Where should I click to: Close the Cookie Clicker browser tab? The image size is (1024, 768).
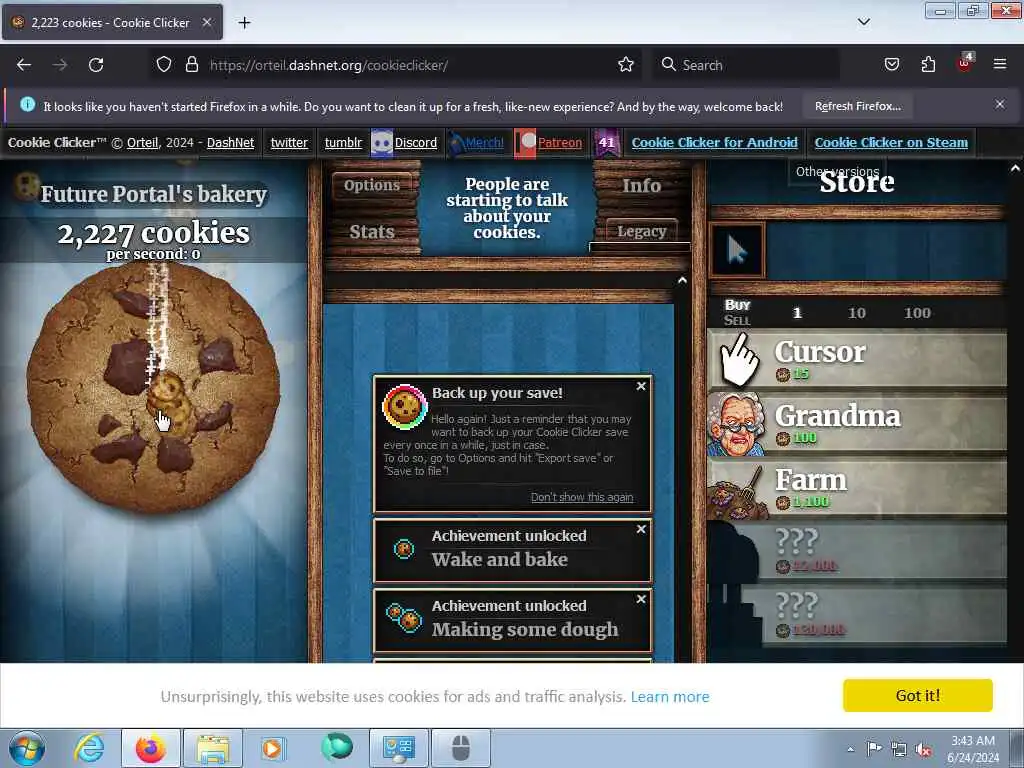tap(206, 22)
